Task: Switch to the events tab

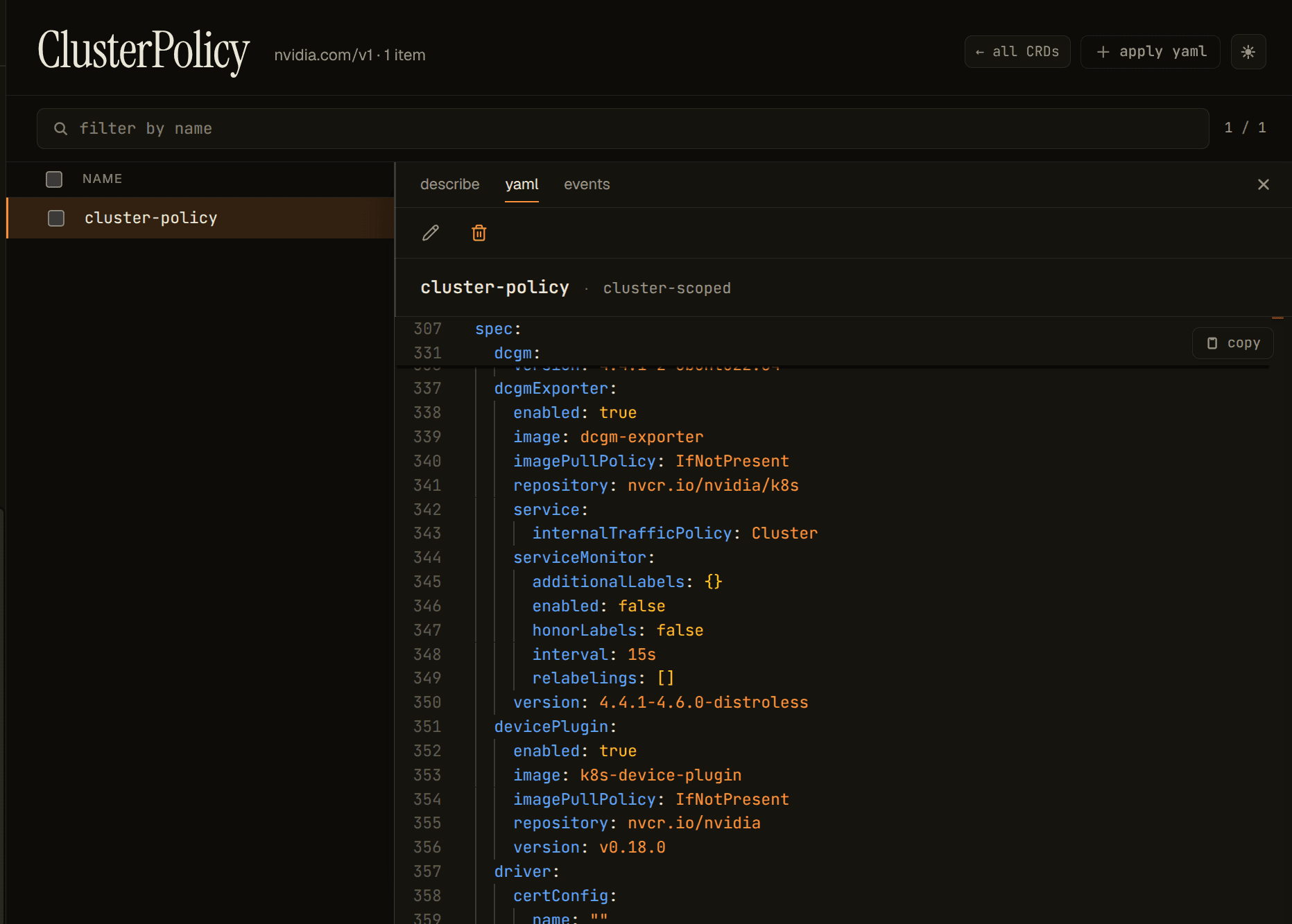Action: (x=587, y=184)
